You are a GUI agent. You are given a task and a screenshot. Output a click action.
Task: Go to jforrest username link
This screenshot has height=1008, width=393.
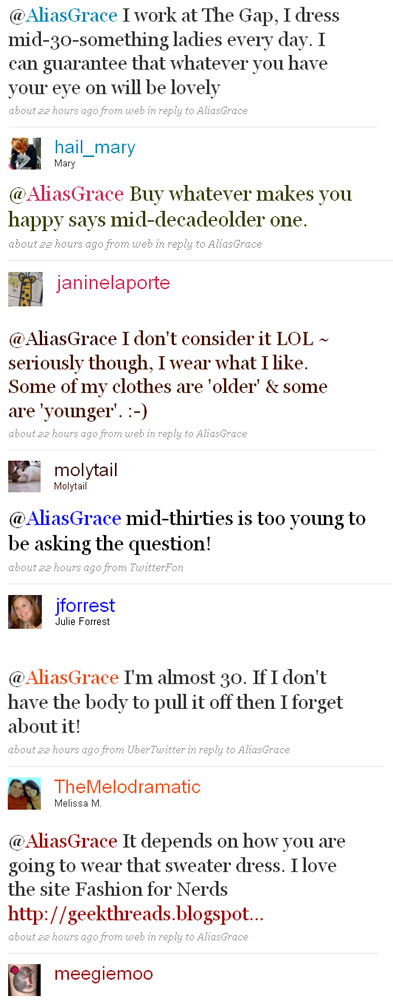point(84,606)
